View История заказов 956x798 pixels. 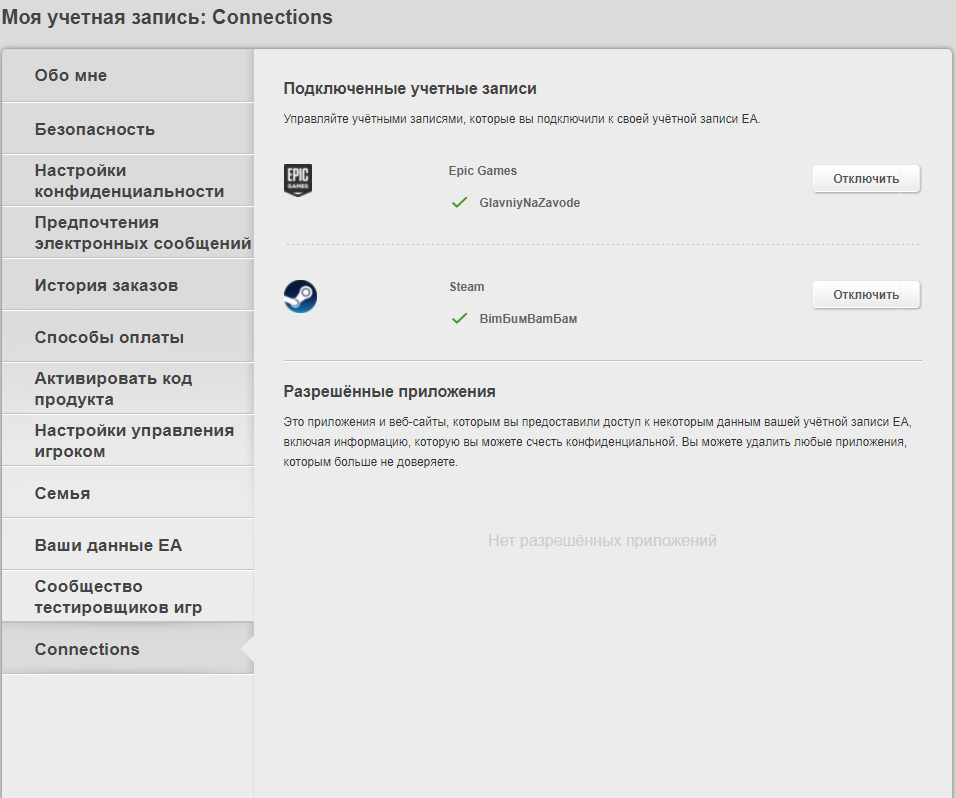(128, 285)
